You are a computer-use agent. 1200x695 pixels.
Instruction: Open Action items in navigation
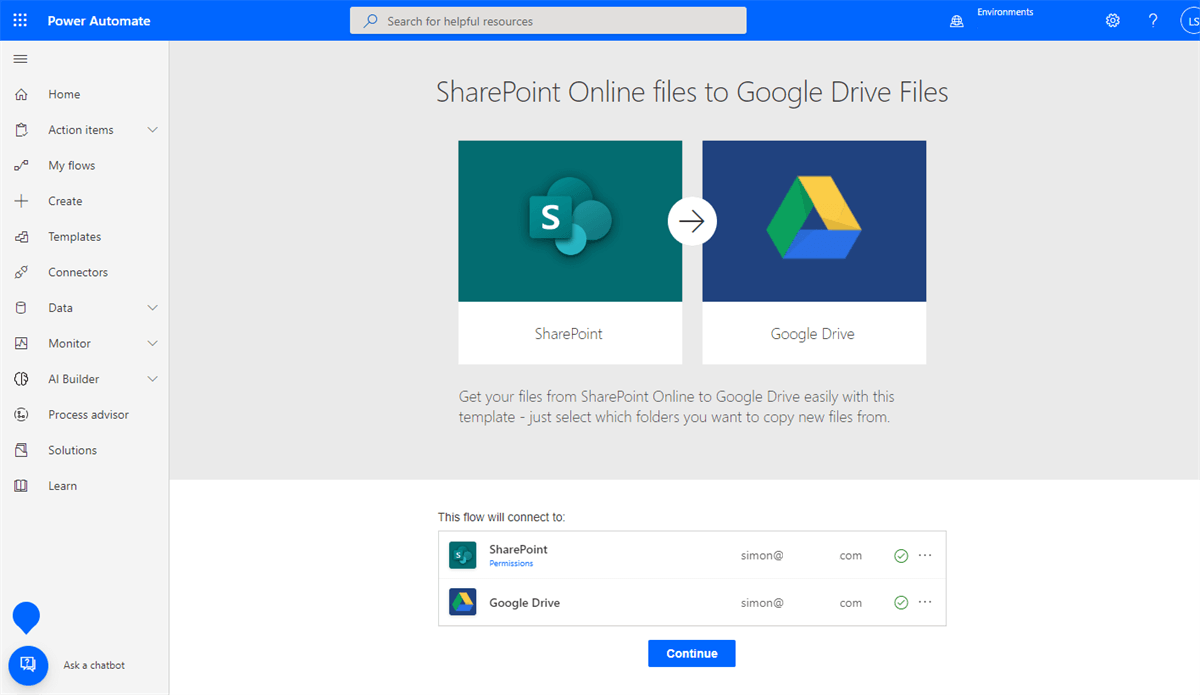pyautogui.click(x=81, y=130)
